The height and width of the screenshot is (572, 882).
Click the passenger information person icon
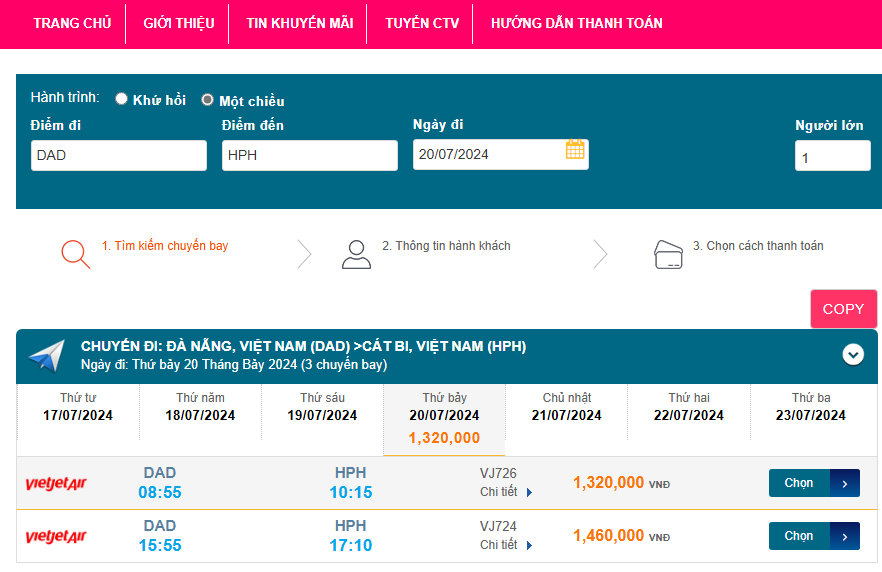click(356, 254)
